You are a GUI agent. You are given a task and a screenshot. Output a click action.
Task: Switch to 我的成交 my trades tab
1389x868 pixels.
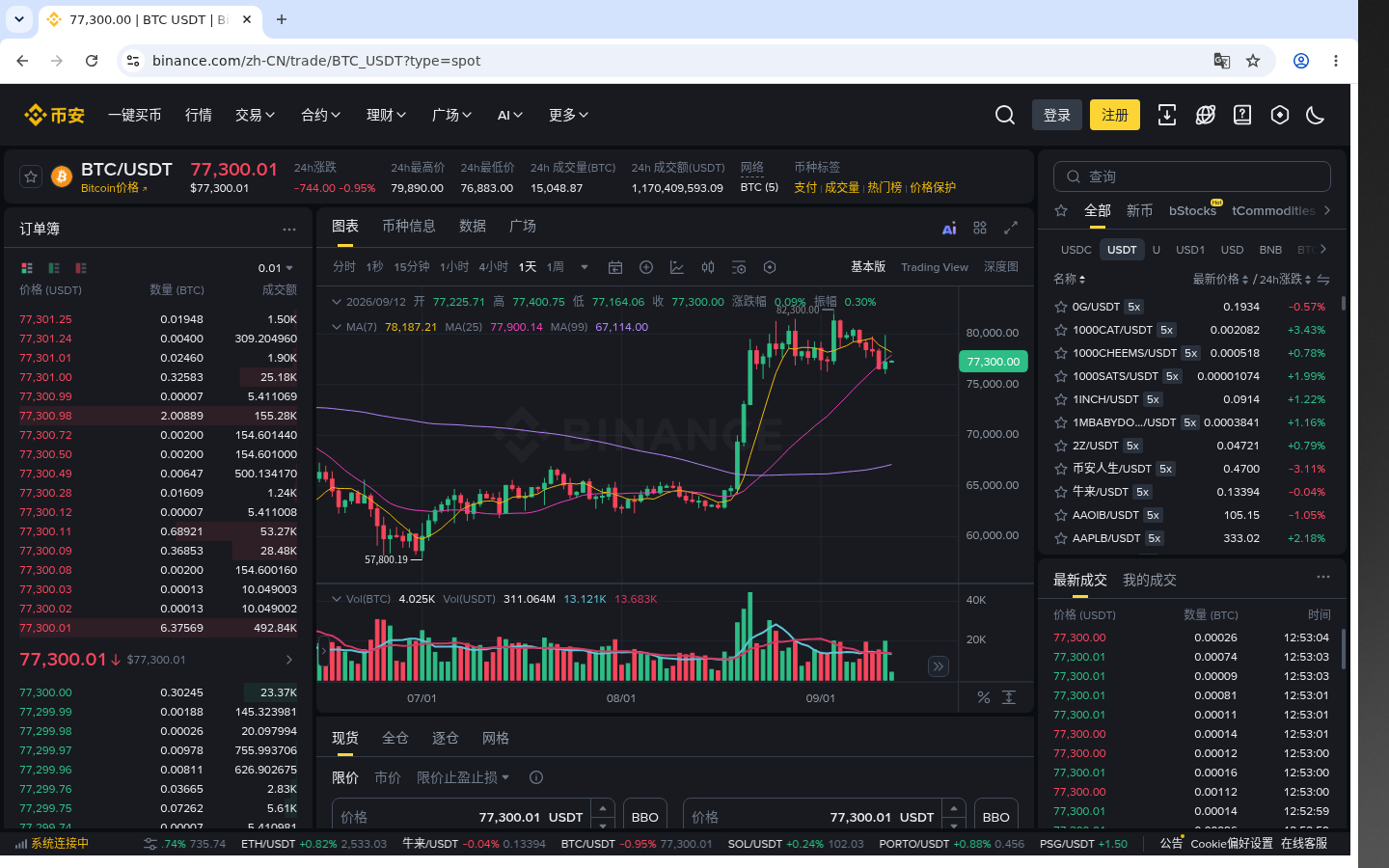tap(1150, 580)
